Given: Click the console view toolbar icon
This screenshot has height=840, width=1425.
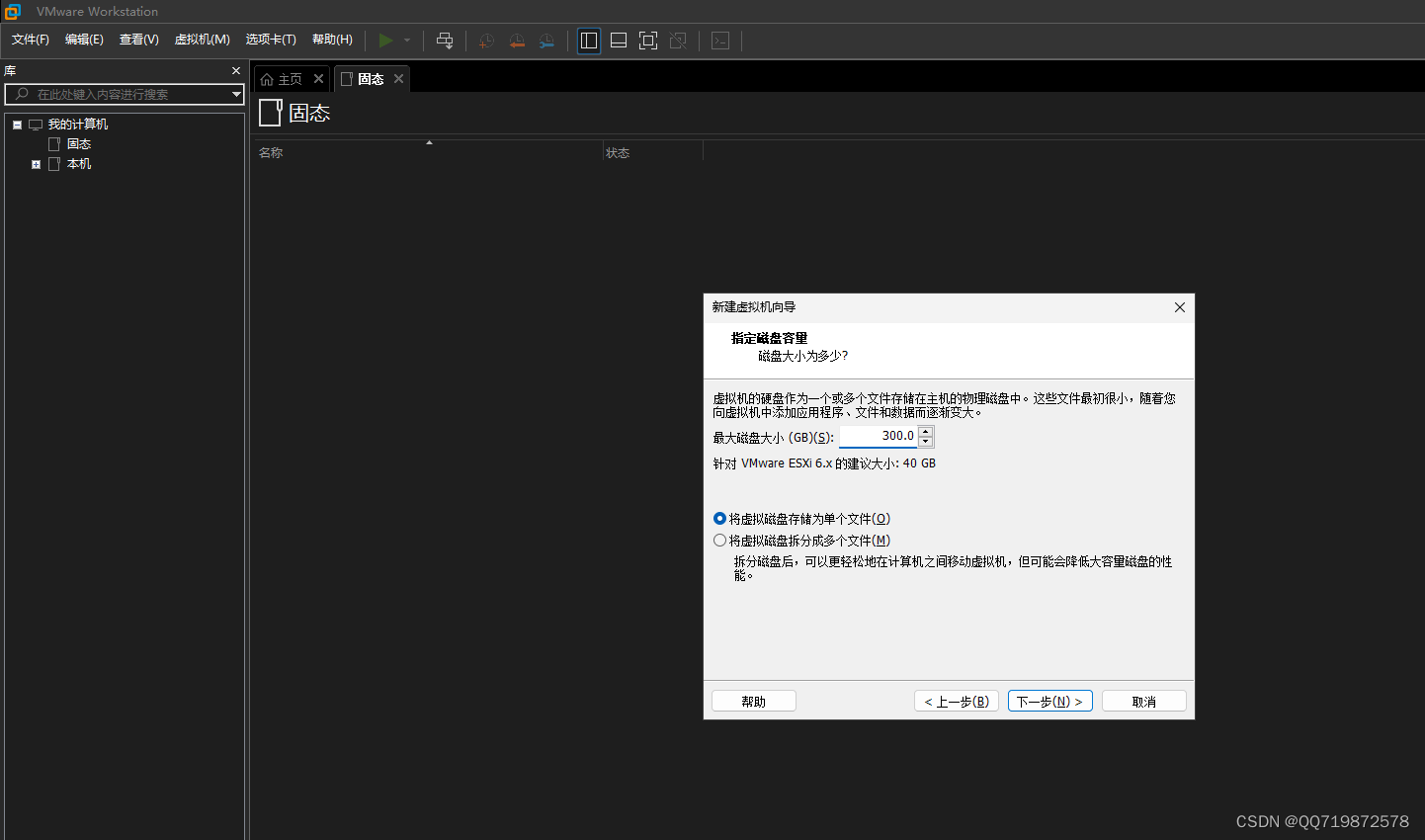Looking at the screenshot, I should click(x=720, y=41).
